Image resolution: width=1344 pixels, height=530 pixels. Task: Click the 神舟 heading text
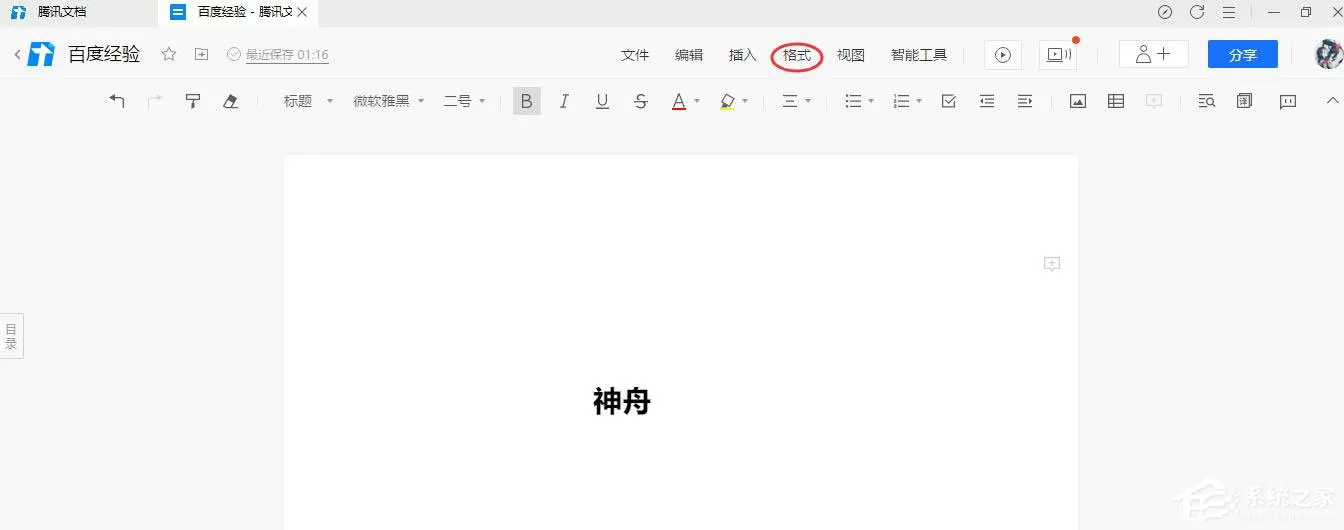point(622,402)
